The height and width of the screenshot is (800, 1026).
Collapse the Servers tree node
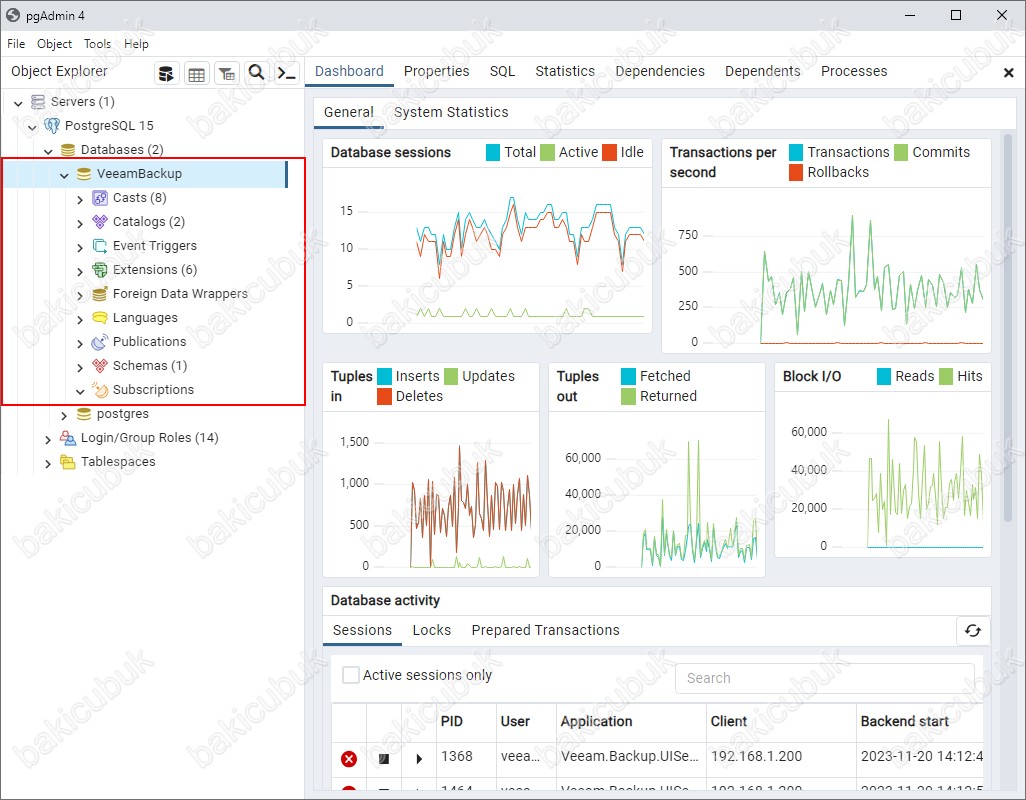pyautogui.click(x=18, y=103)
